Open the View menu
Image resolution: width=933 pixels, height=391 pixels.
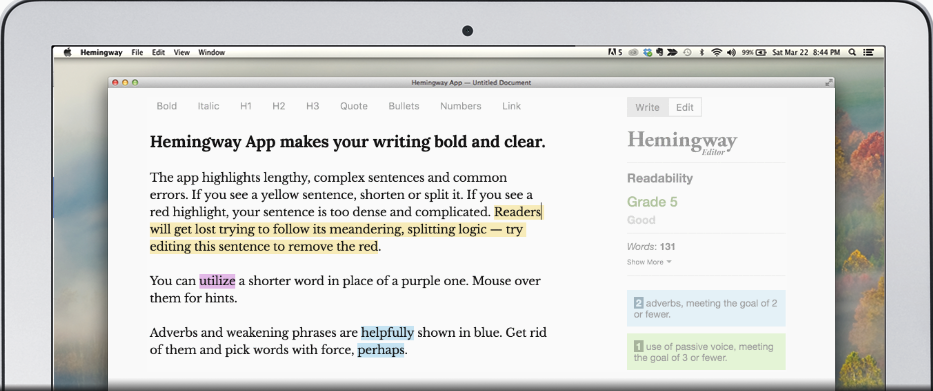[181, 52]
